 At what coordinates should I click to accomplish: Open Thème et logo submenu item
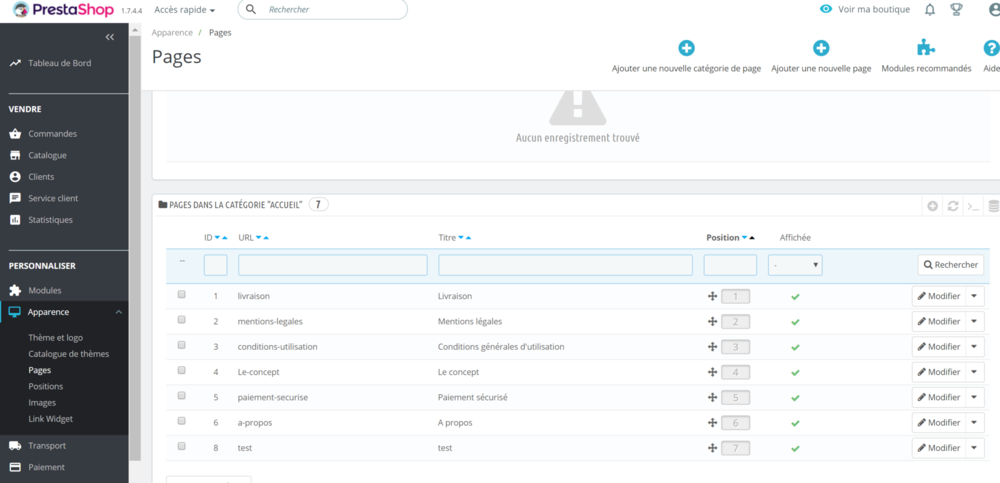point(55,338)
